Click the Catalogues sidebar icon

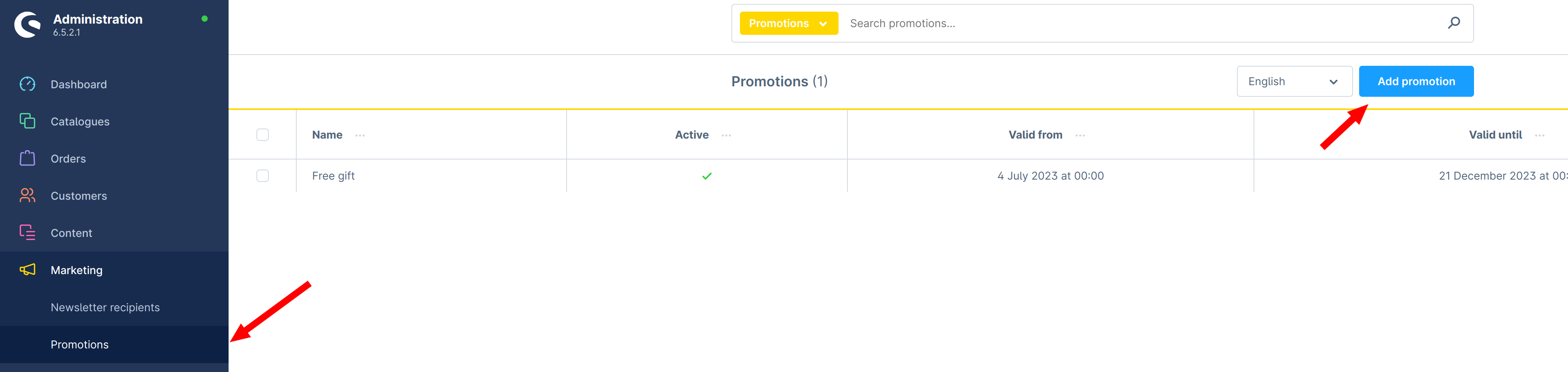(x=27, y=121)
